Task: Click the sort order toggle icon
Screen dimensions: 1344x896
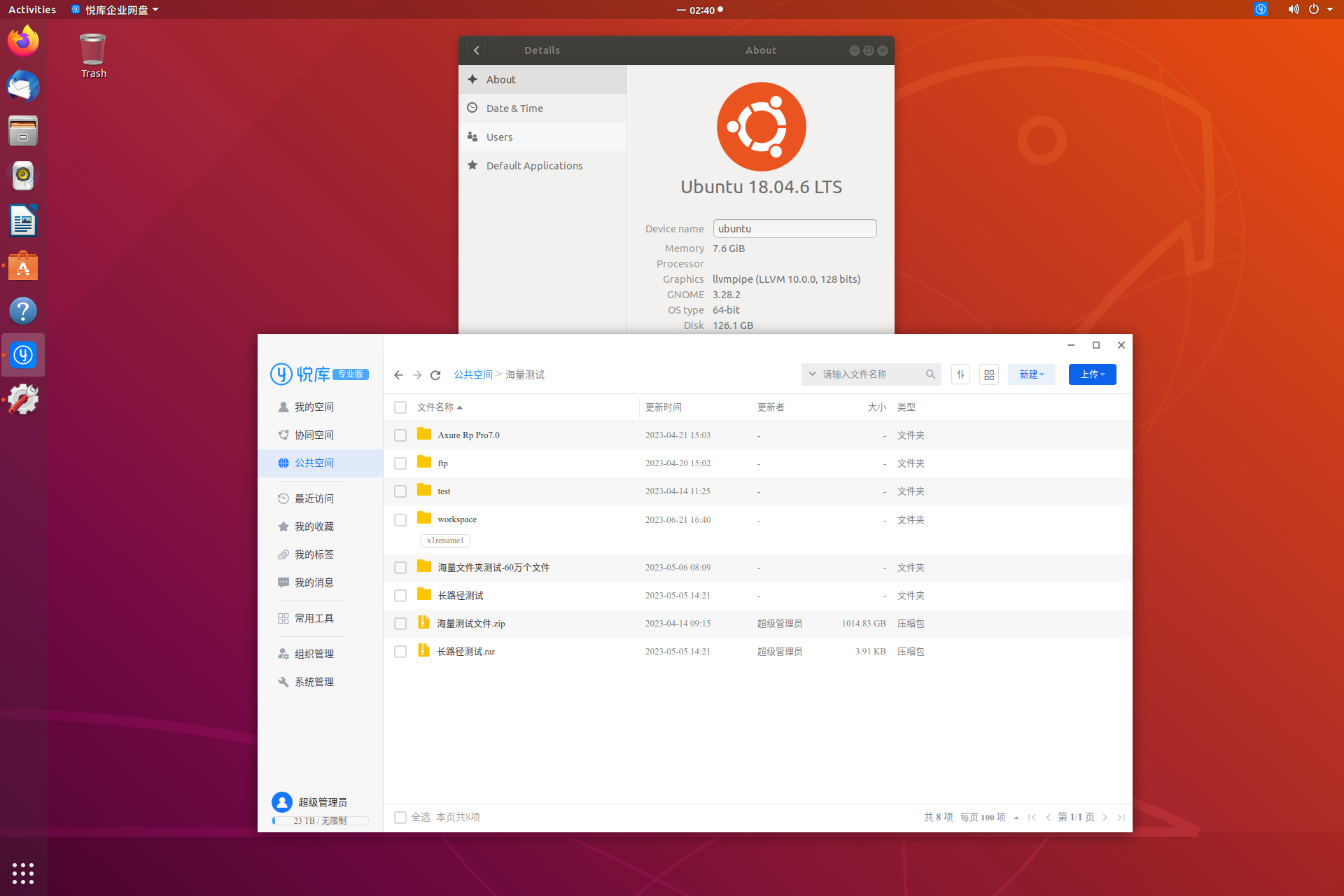Action: click(960, 375)
